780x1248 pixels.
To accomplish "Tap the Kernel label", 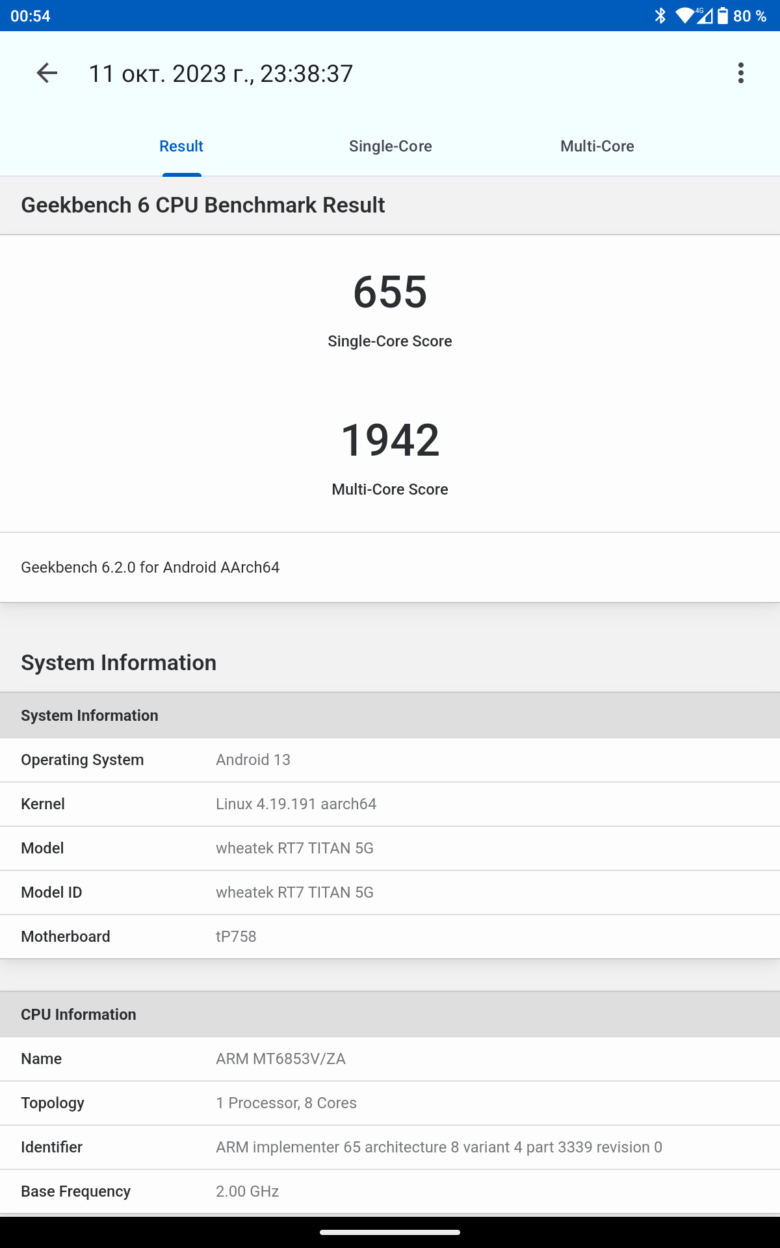I will 43,804.
